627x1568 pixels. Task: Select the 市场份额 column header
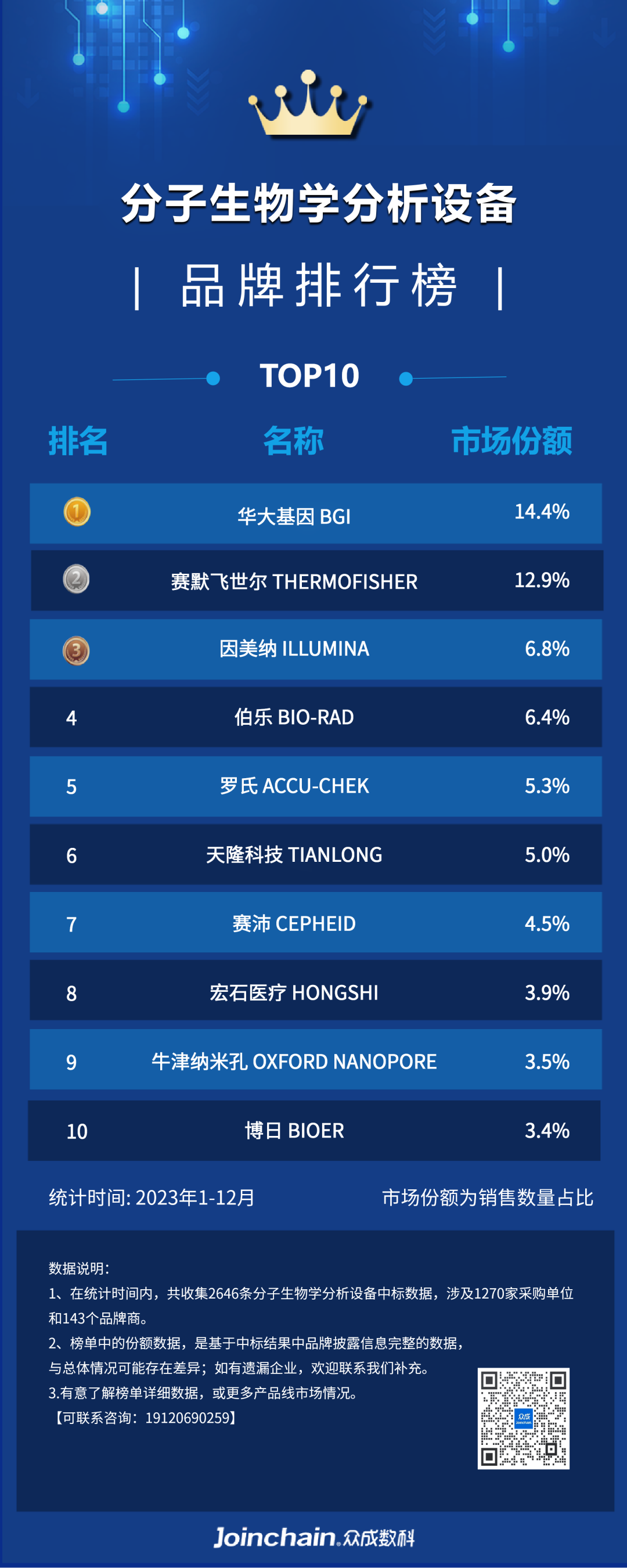(x=511, y=441)
